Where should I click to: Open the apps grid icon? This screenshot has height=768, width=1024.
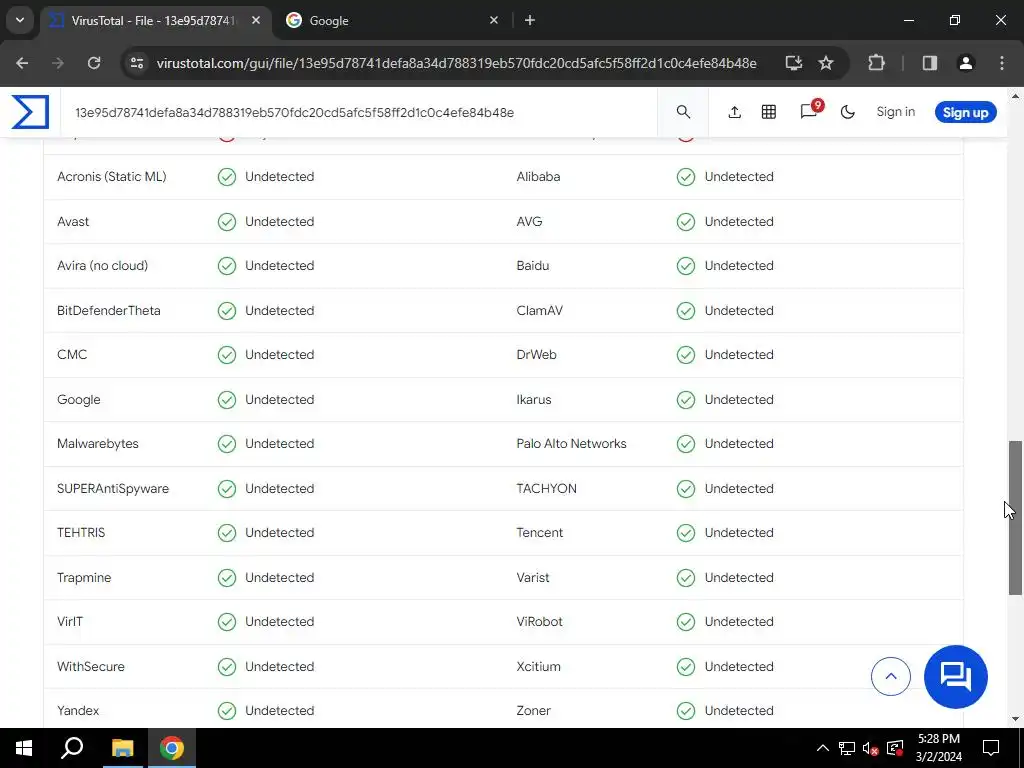pos(769,112)
